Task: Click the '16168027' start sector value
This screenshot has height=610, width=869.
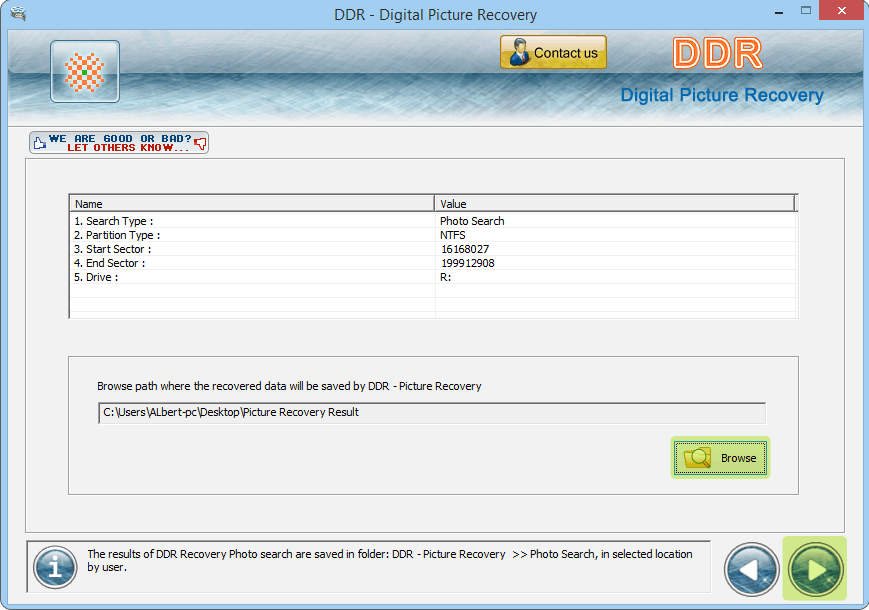Action: point(465,249)
